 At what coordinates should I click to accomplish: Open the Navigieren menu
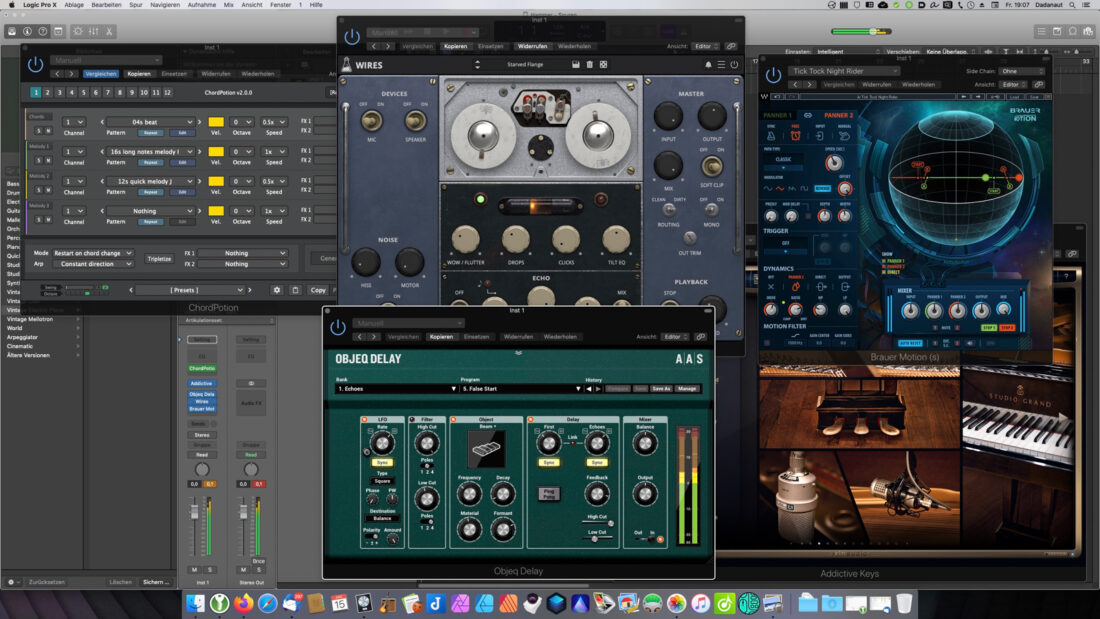point(165,5)
